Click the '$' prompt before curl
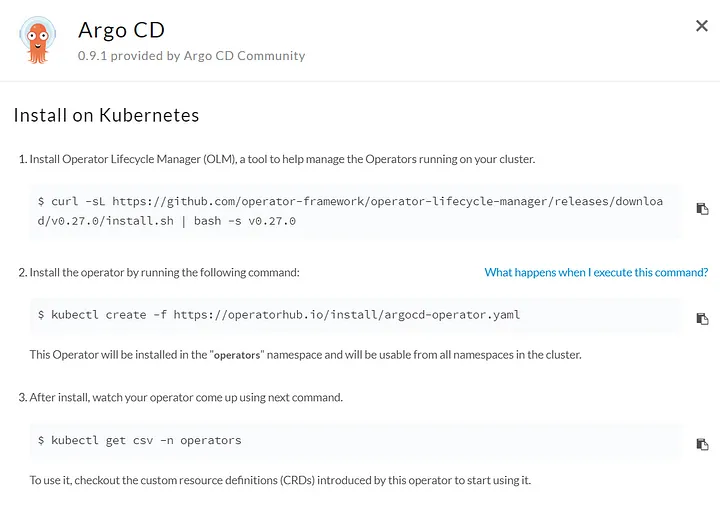Viewport: 720px width, 512px height. pos(41,202)
